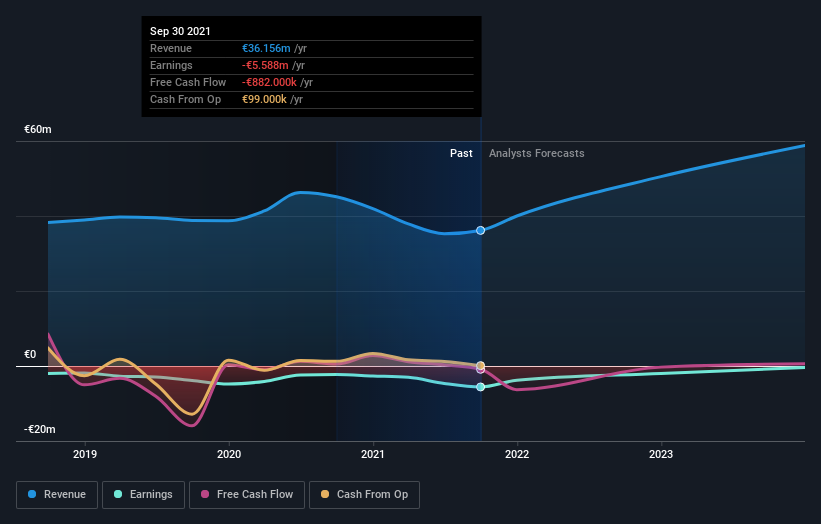
Task: Click the €0 y-axis label
Action: (x=30, y=354)
